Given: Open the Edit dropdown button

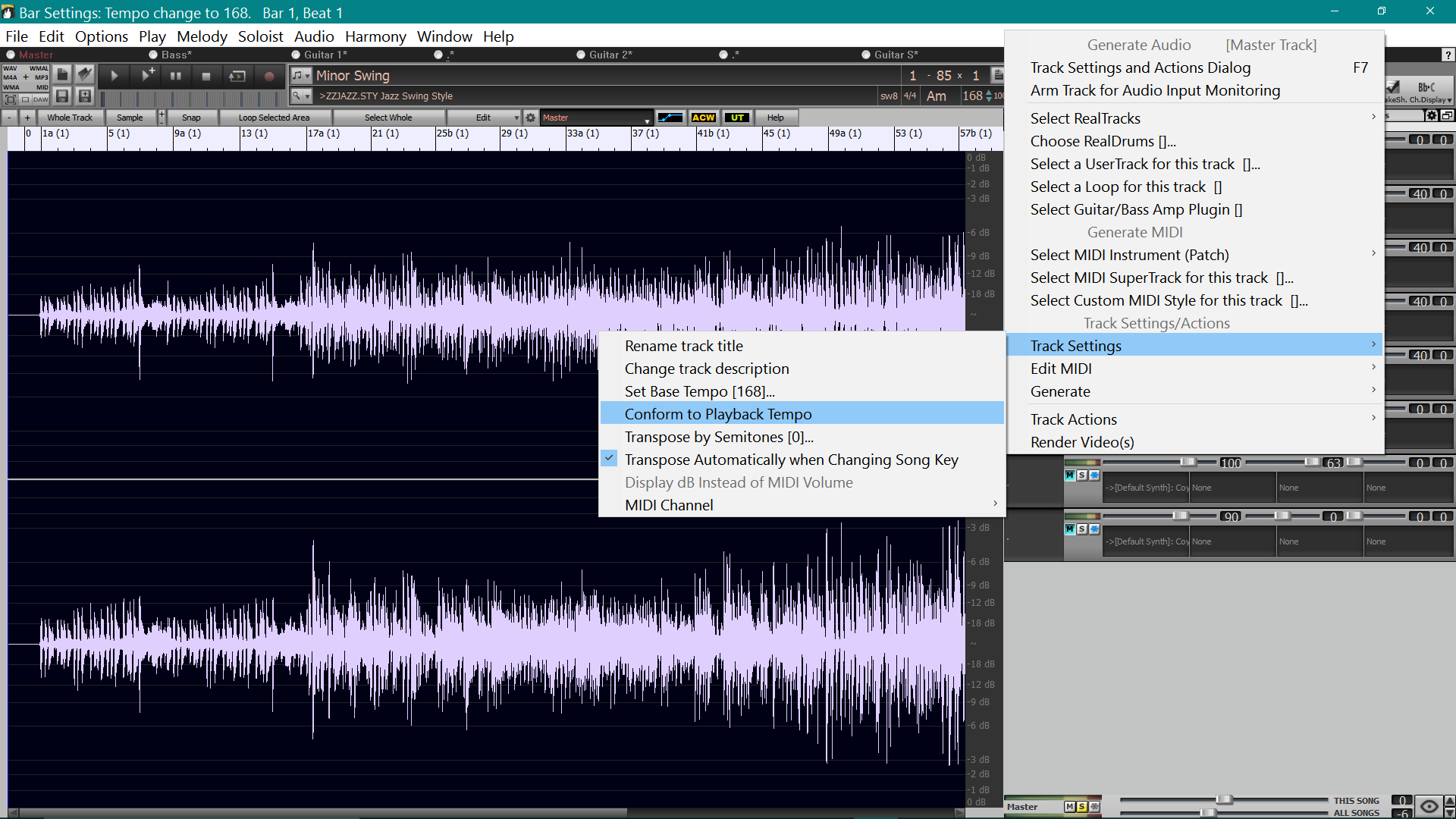Looking at the screenshot, I should pyautogui.click(x=484, y=118).
